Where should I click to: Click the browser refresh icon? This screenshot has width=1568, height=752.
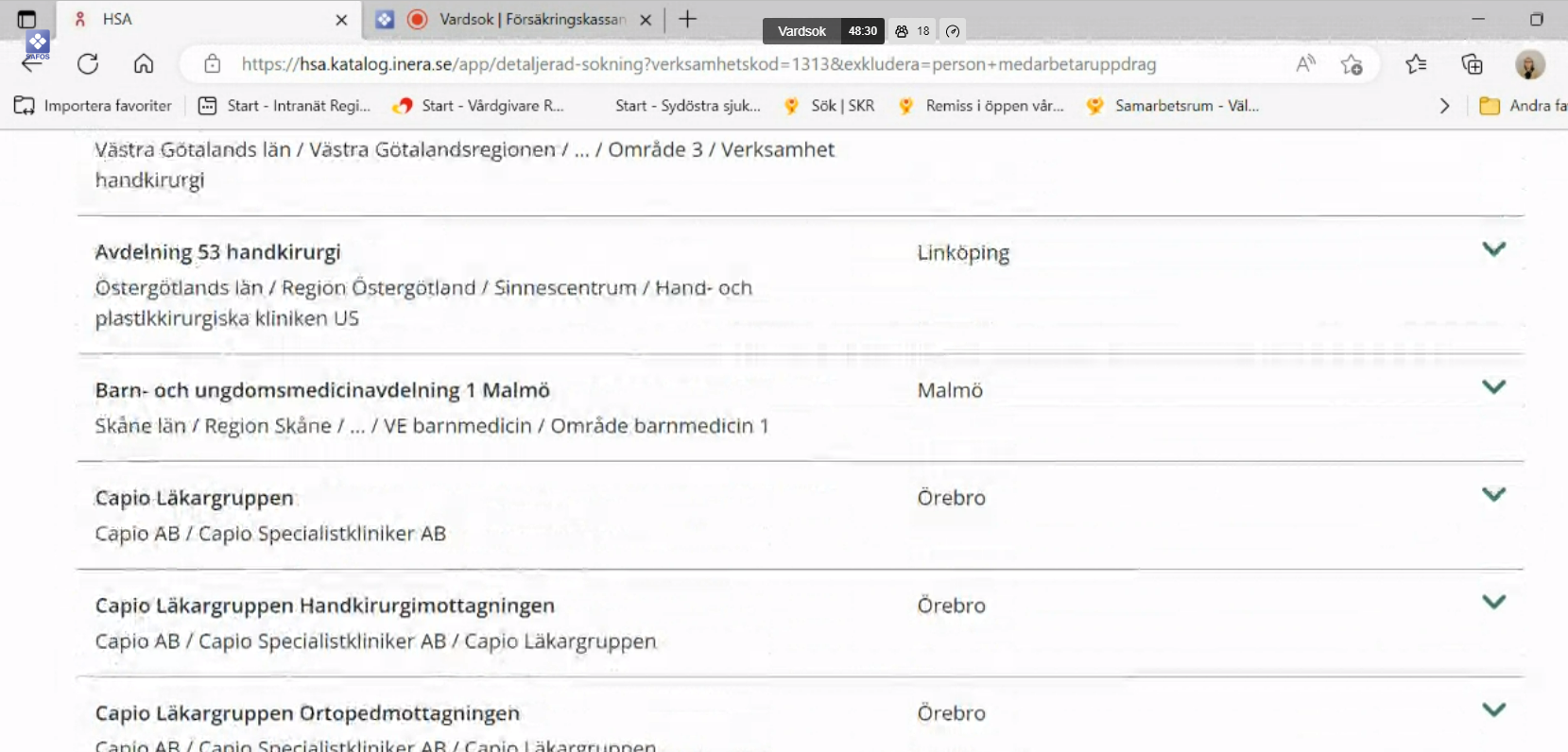tap(88, 64)
